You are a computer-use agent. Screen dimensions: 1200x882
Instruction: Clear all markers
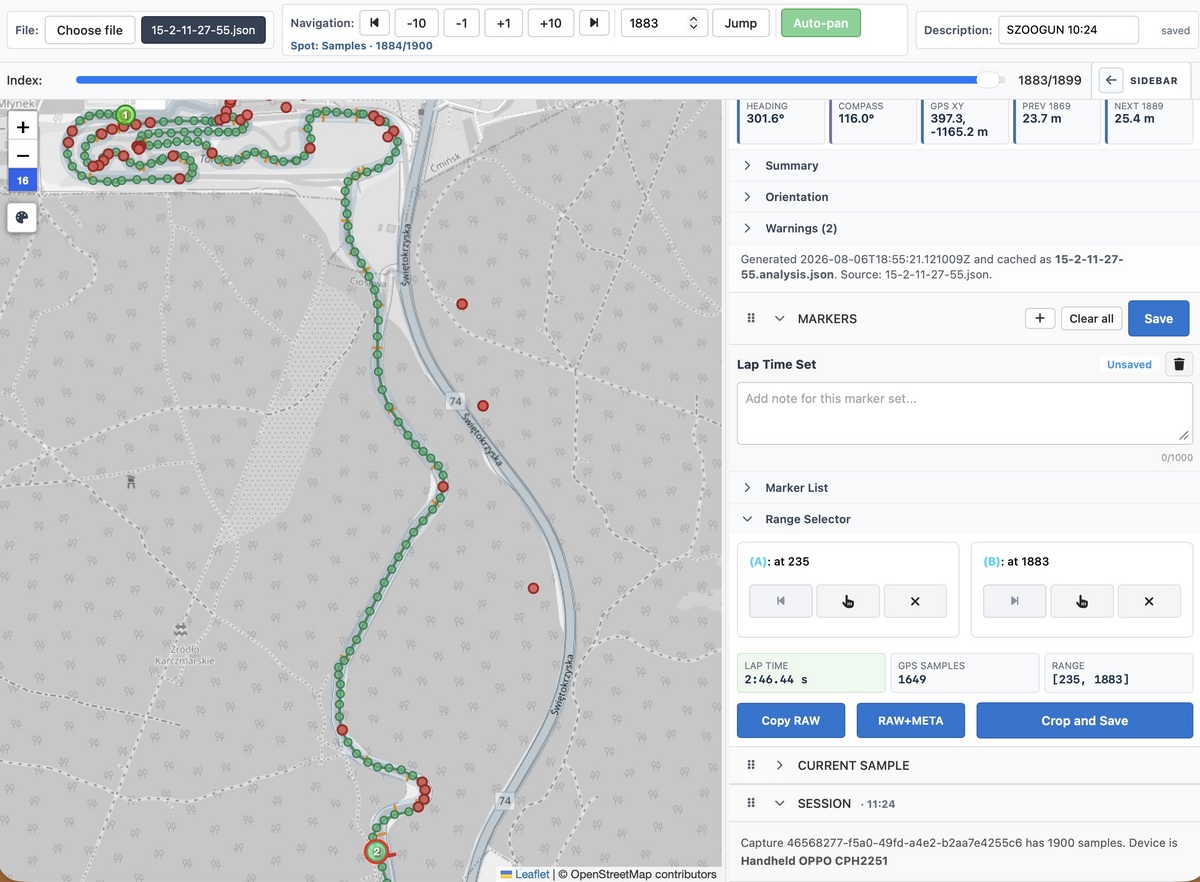[x=1091, y=318]
